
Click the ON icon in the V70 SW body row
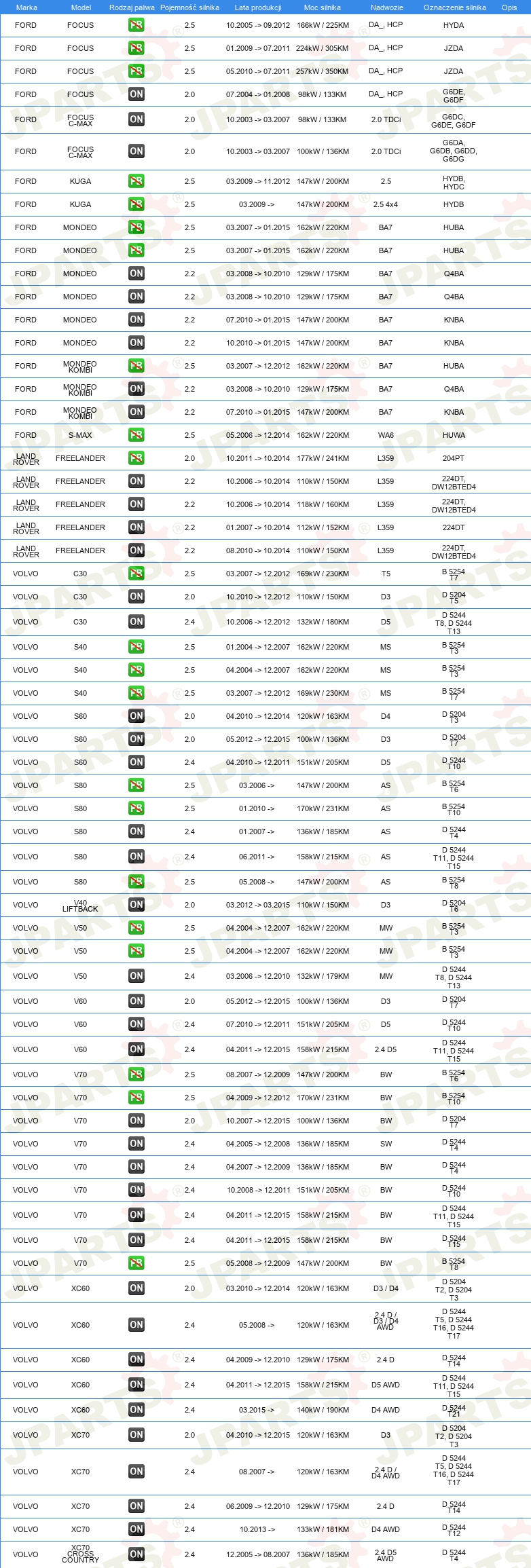pos(136,1144)
